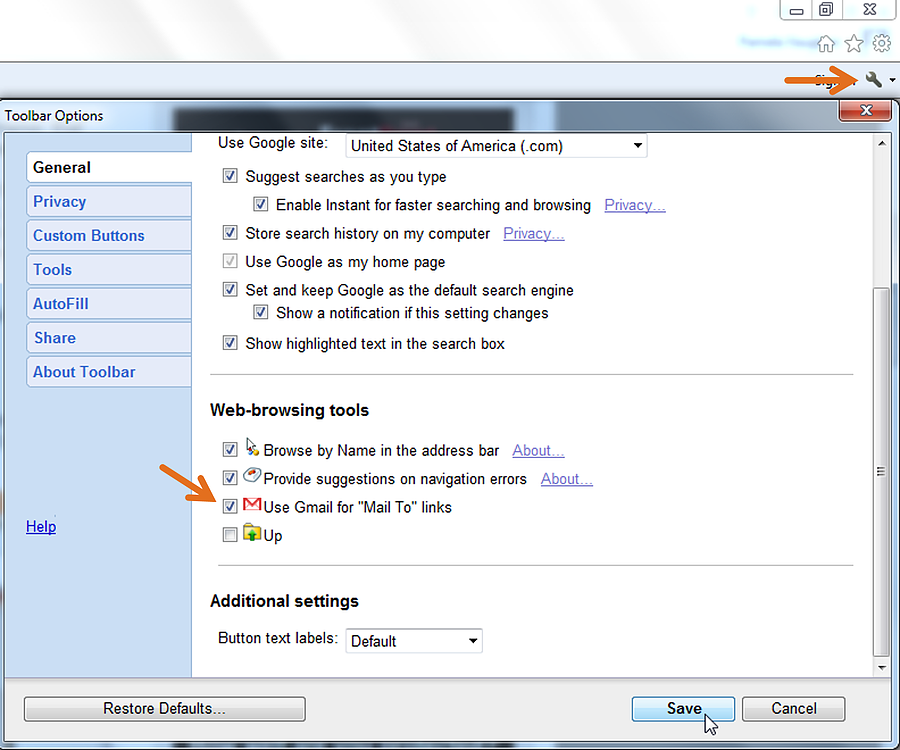This screenshot has width=900, height=750.
Task: Enable the Up web-browsing option
Action: pos(230,534)
